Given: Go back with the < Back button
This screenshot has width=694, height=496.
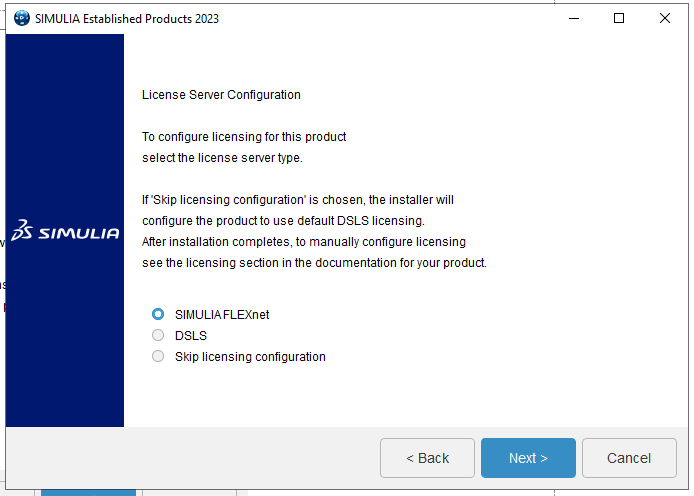Looking at the screenshot, I should (427, 458).
